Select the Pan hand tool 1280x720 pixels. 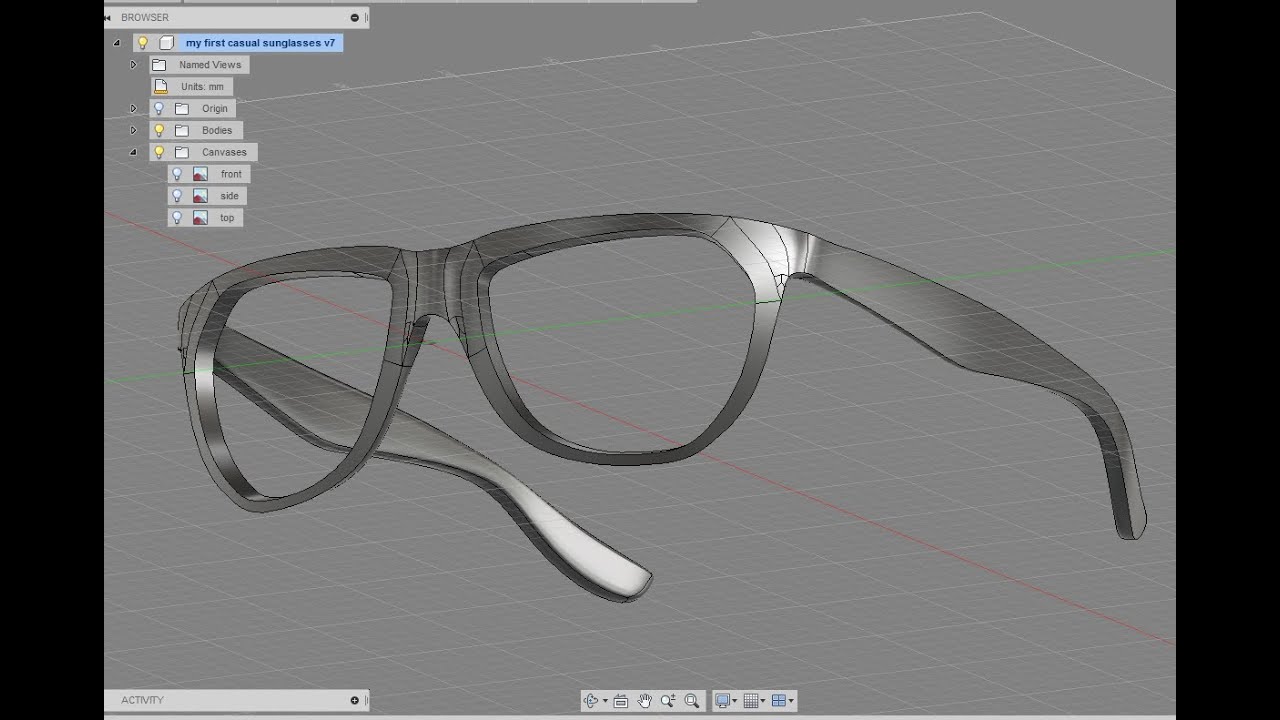(645, 701)
